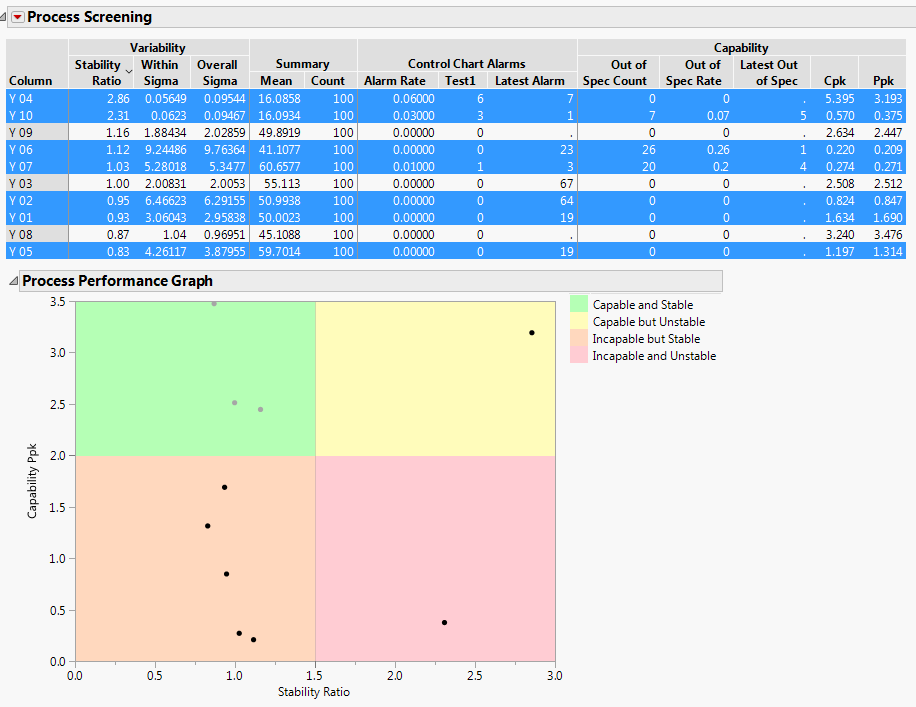The height and width of the screenshot is (707, 916).
Task: Click the Mean column header
Action: tap(277, 80)
